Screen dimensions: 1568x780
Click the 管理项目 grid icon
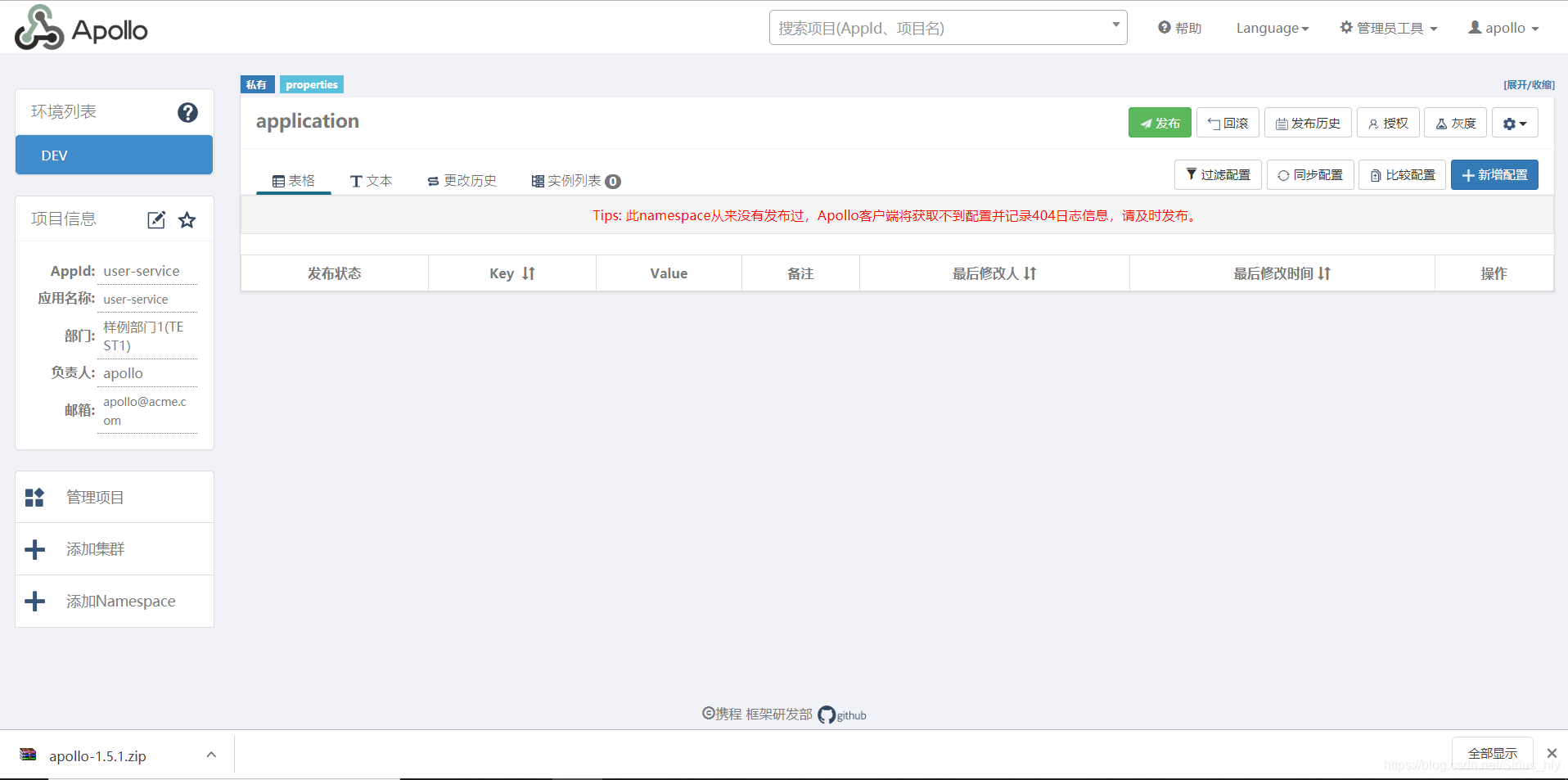click(34, 497)
